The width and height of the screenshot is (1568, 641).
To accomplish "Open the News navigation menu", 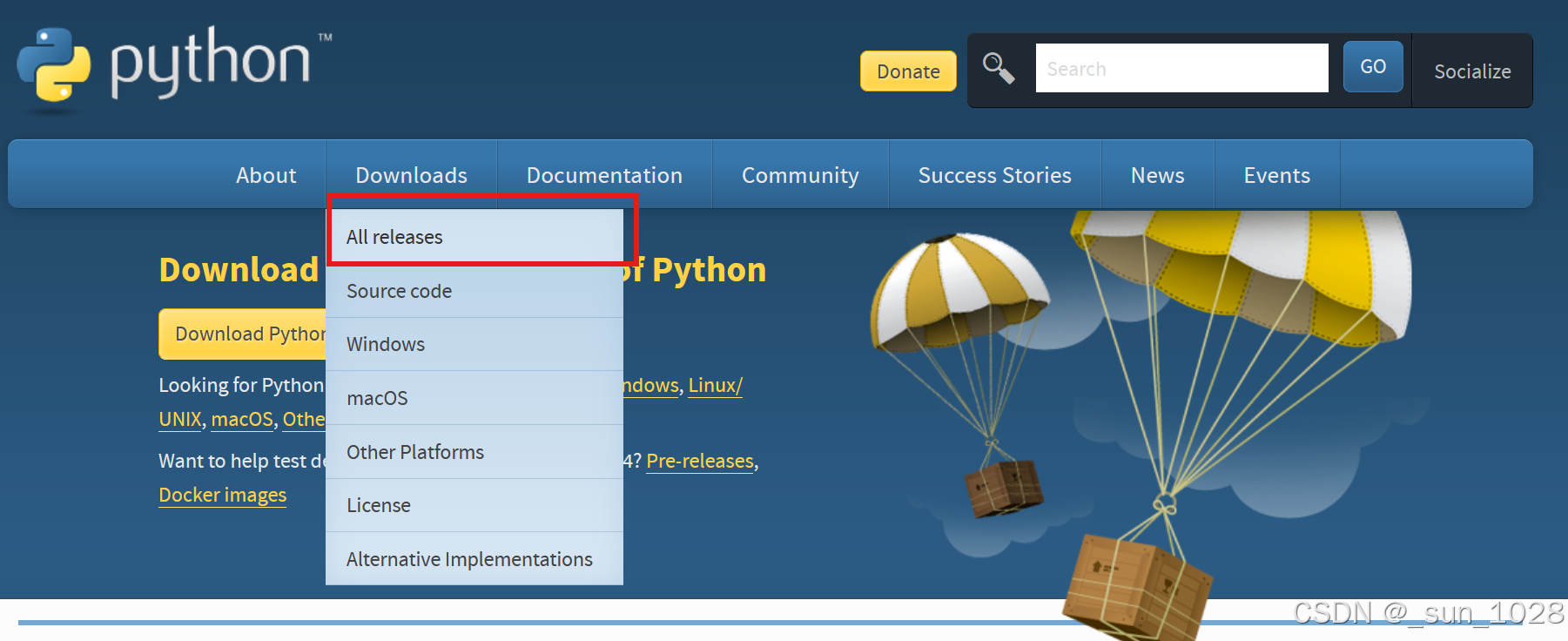I will click(1157, 175).
